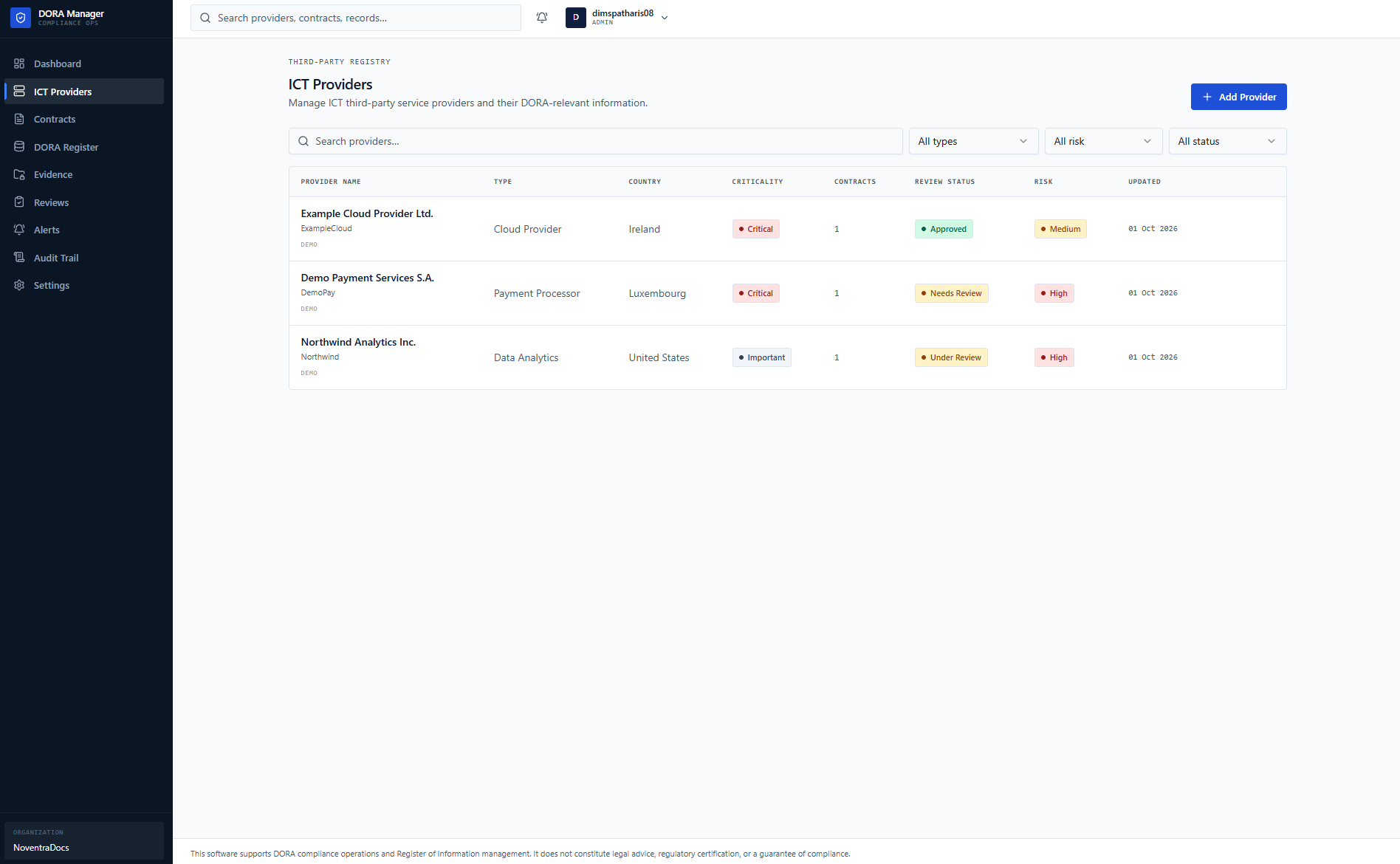The image size is (1400, 864).
Task: Focus the Search providers input field
Action: (x=595, y=141)
